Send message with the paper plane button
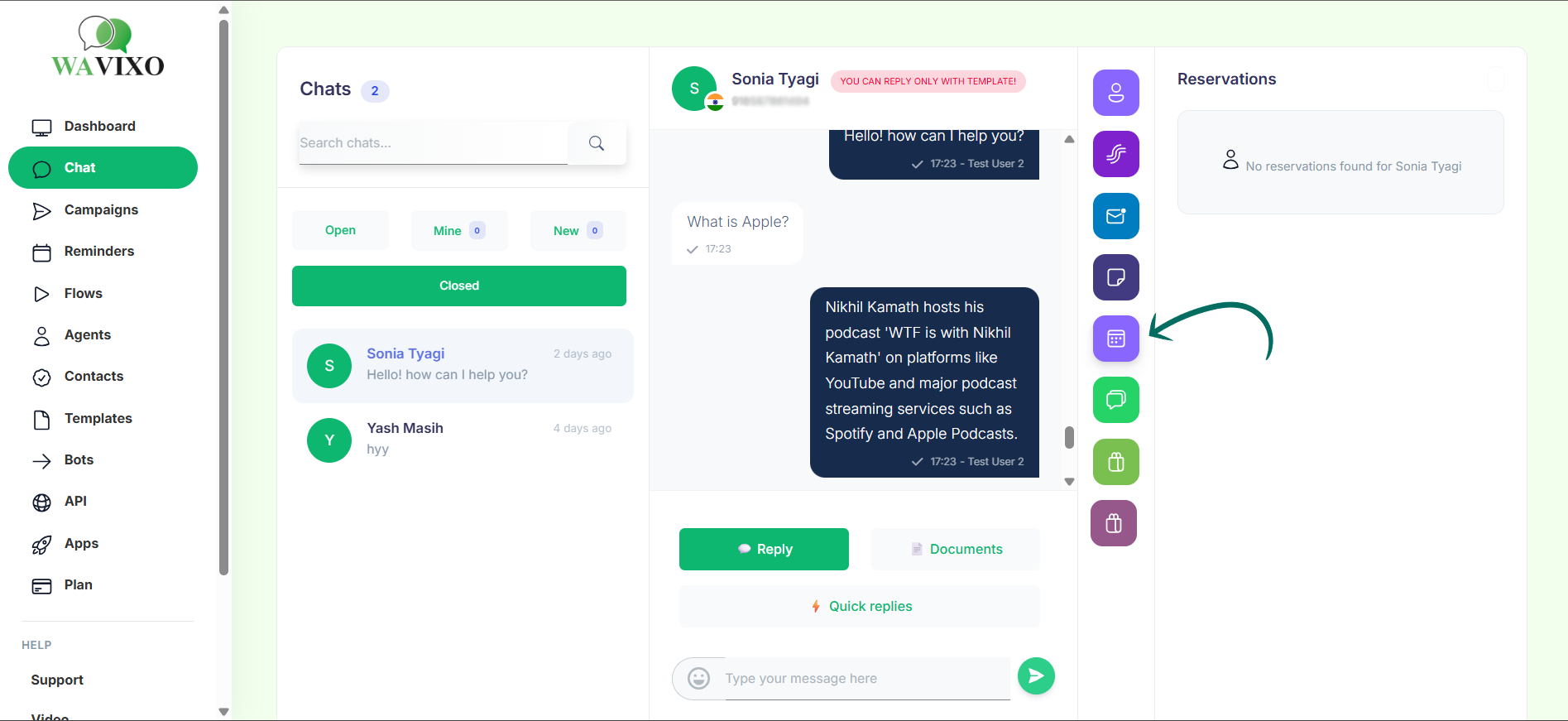This screenshot has height=721, width=1568. (1036, 676)
